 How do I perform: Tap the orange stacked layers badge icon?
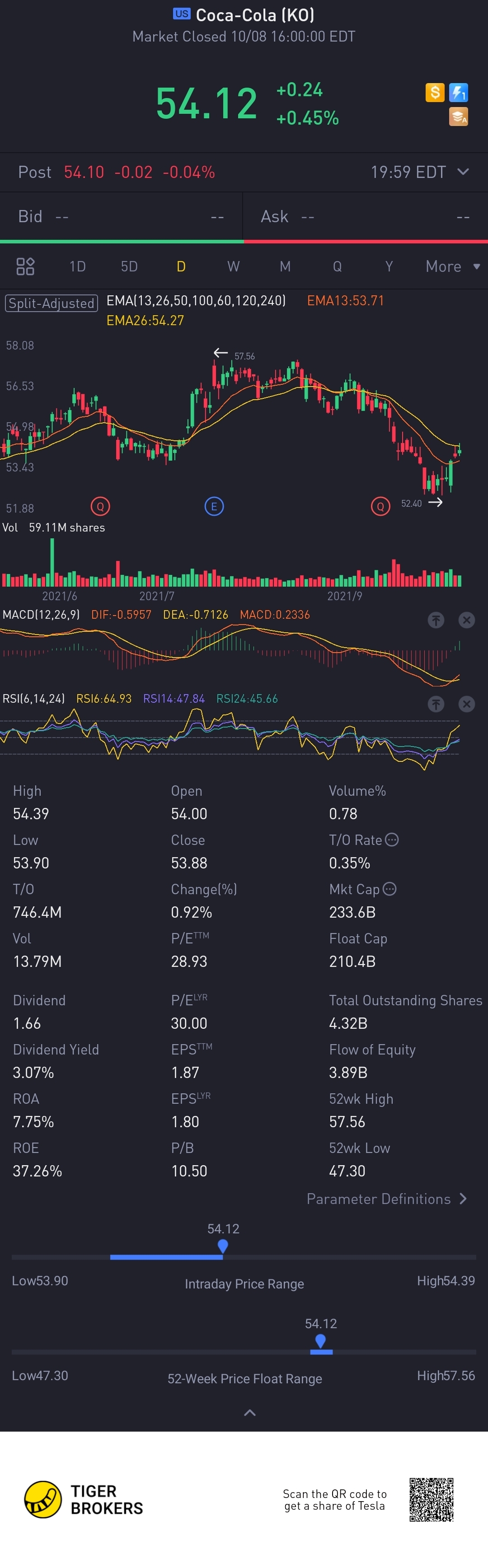(x=459, y=116)
